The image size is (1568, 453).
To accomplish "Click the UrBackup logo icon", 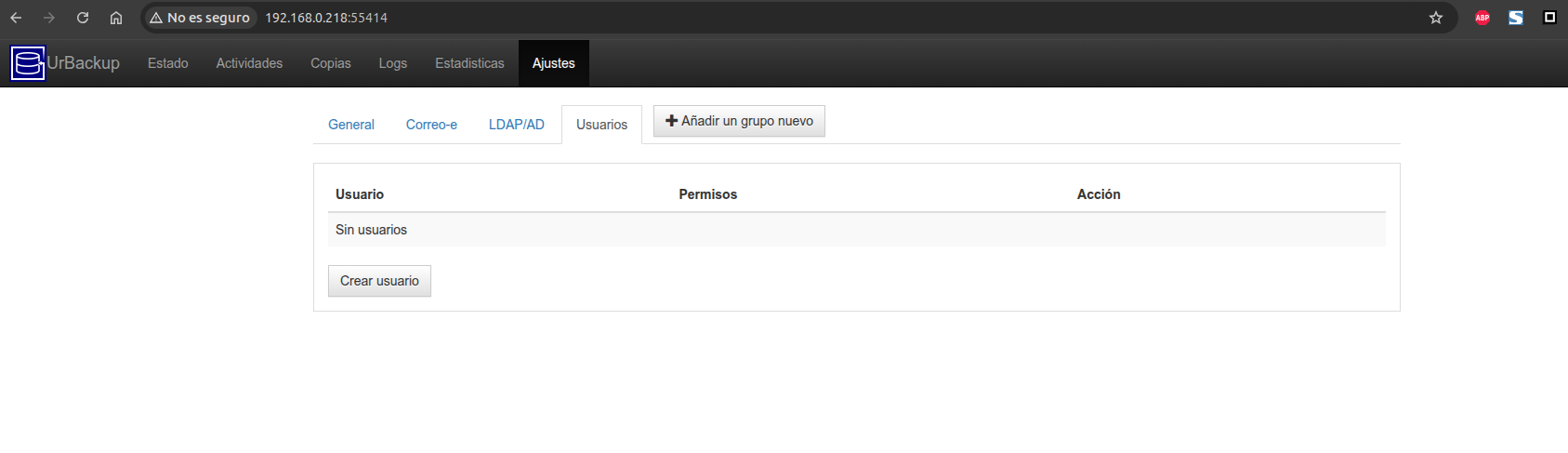I will click(x=28, y=63).
